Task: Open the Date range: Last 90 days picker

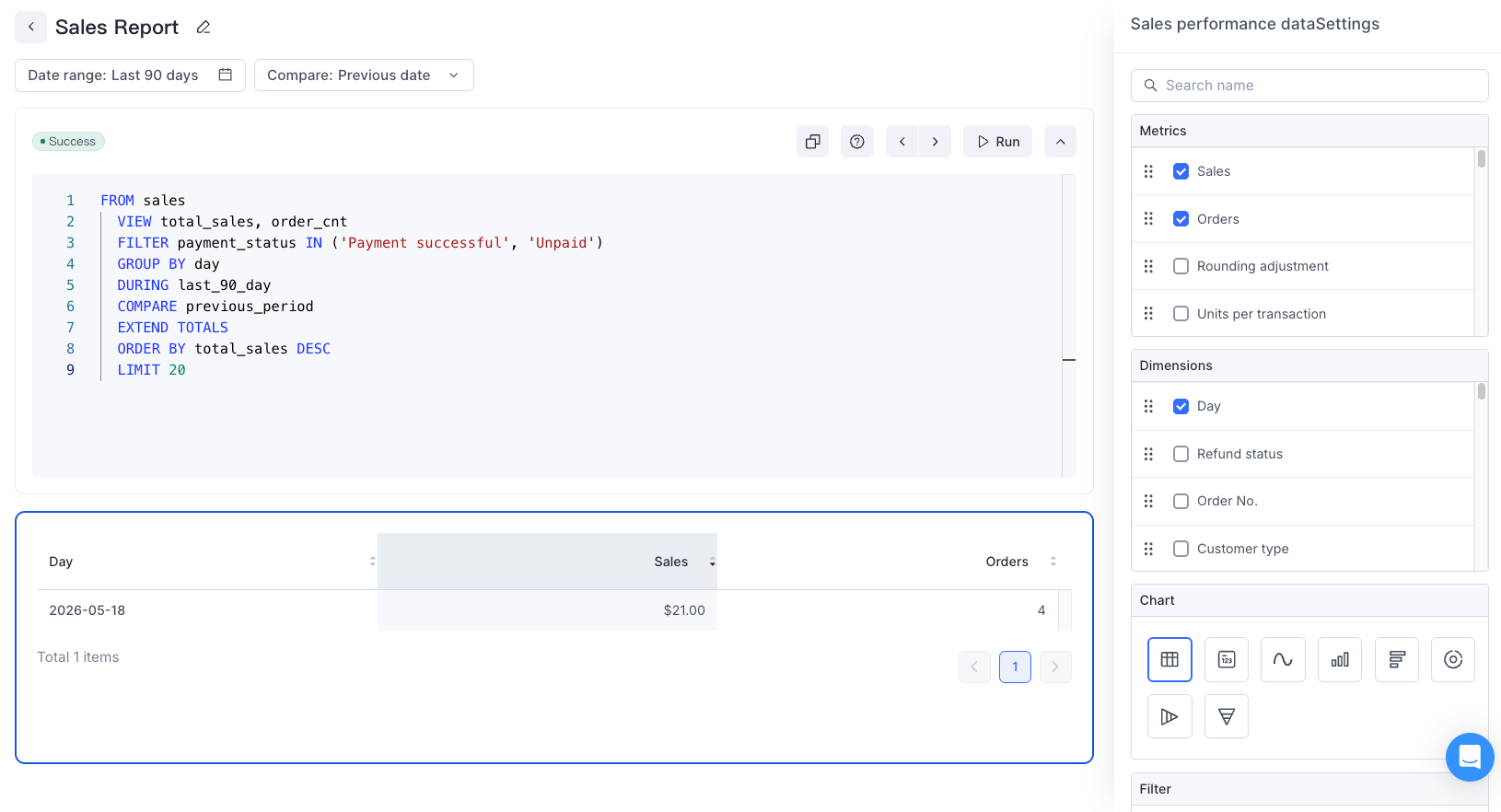Action: coord(130,75)
